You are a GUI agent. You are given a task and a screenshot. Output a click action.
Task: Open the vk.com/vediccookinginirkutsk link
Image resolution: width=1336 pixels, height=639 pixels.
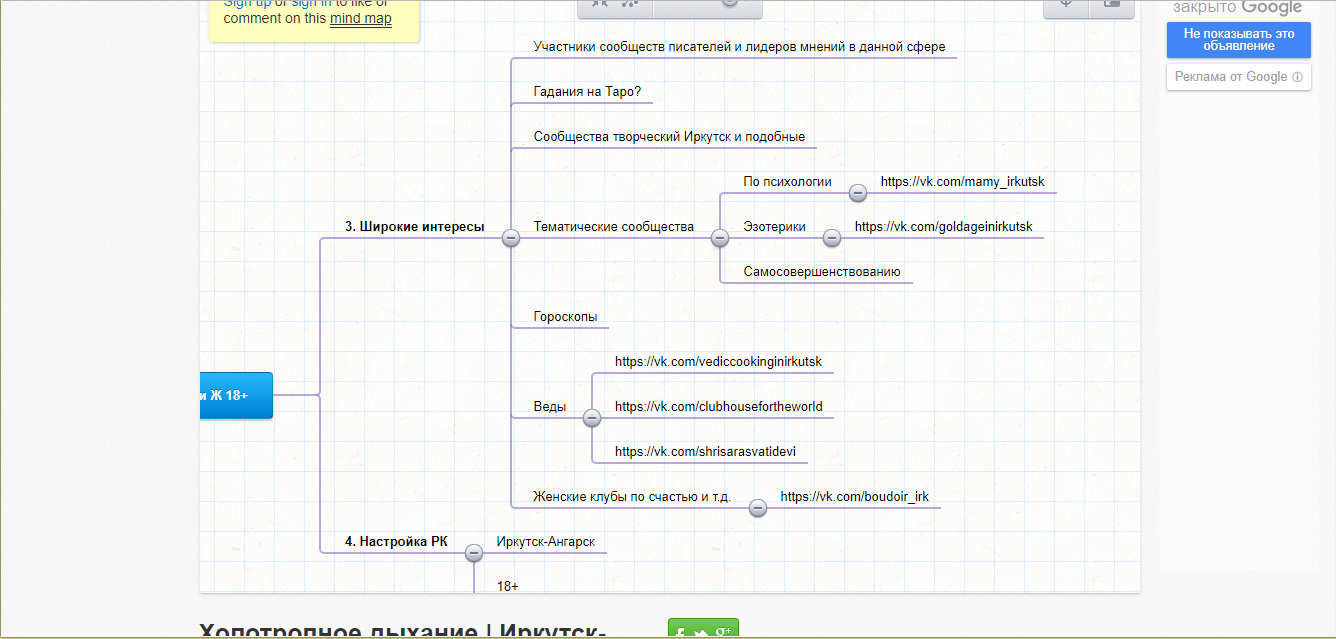point(718,362)
